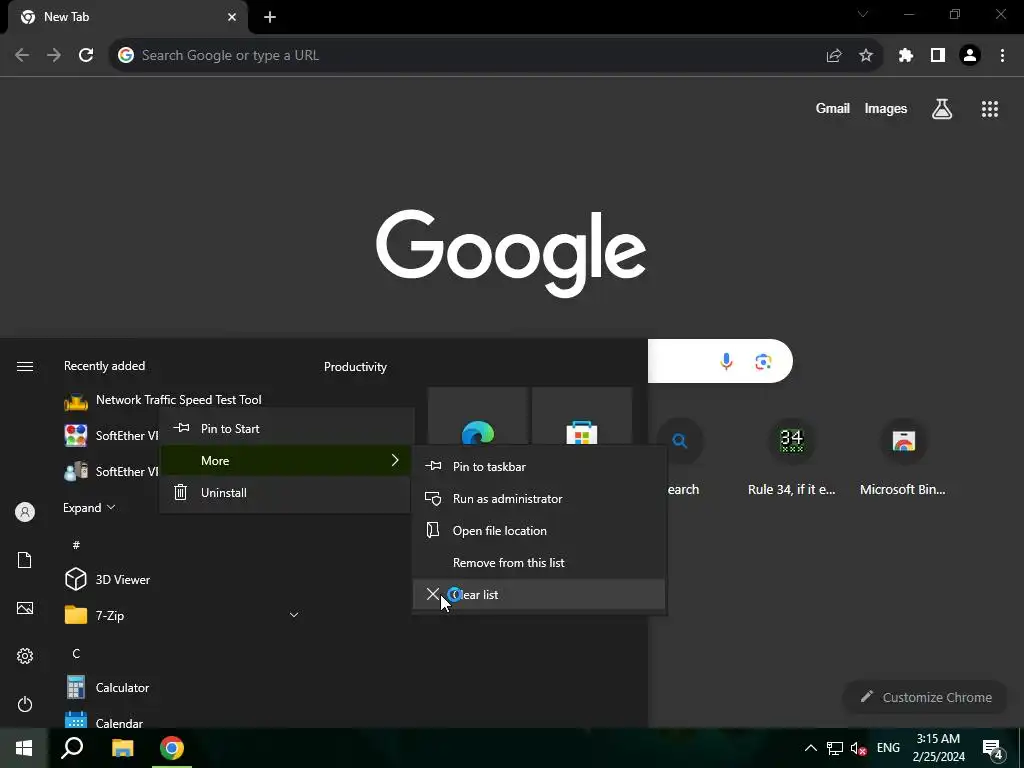Open Microsoft Bing shortcut tile
1024x768 pixels.
tap(903, 456)
